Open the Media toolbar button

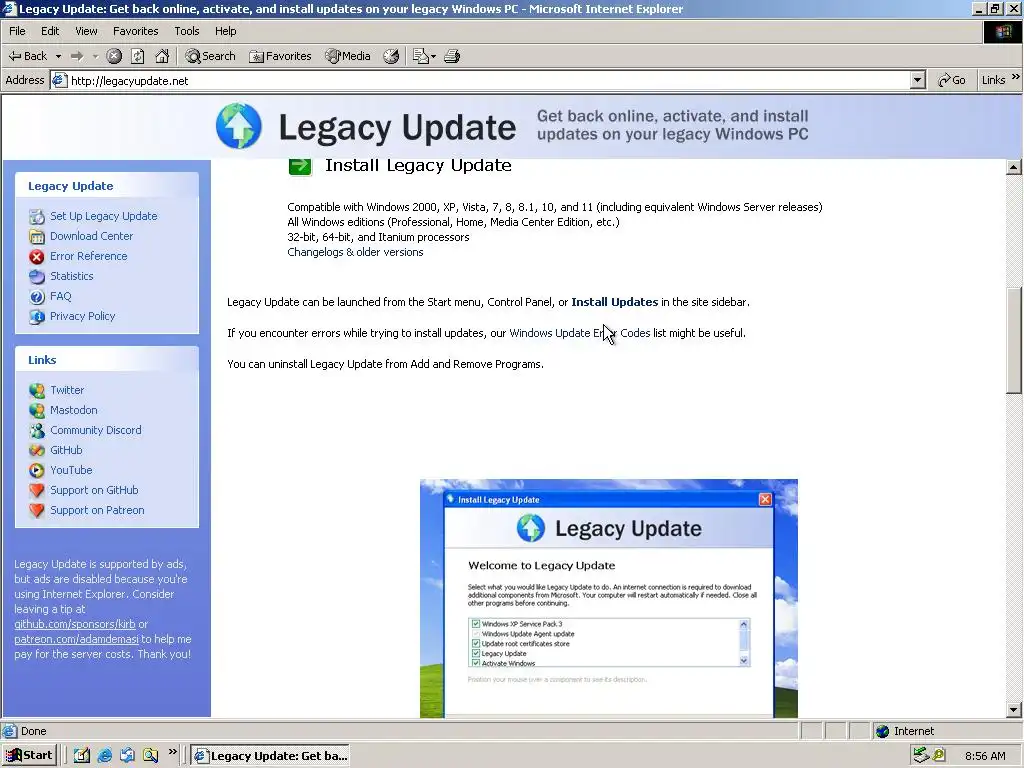[348, 56]
